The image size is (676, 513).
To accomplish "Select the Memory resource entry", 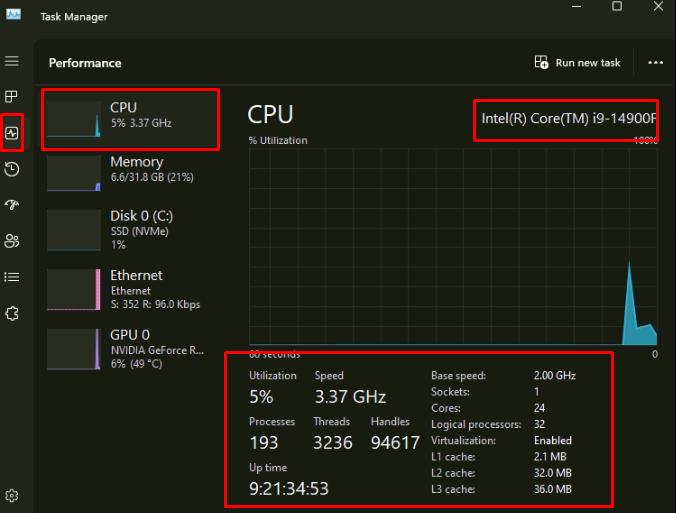I will pos(131,172).
